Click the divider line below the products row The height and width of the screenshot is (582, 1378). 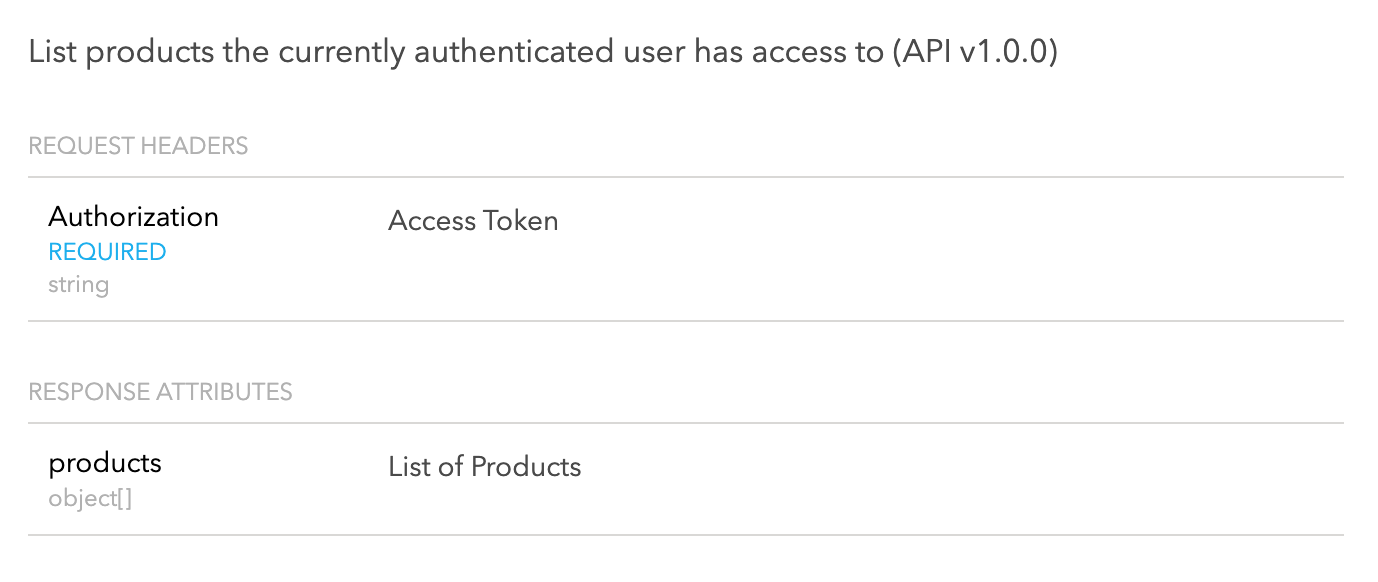(686, 535)
